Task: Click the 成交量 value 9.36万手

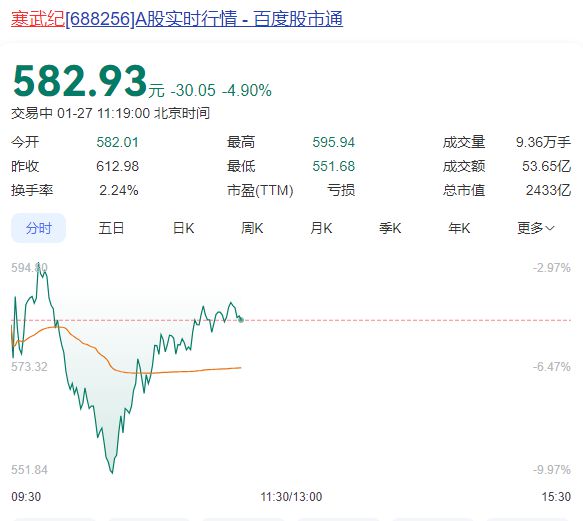Action: [x=543, y=142]
